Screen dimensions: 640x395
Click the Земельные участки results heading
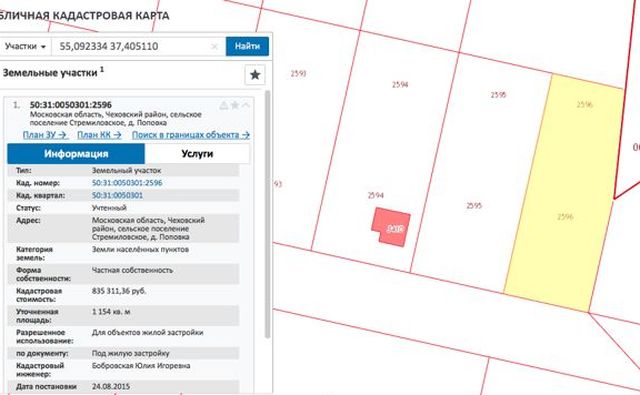coord(50,73)
